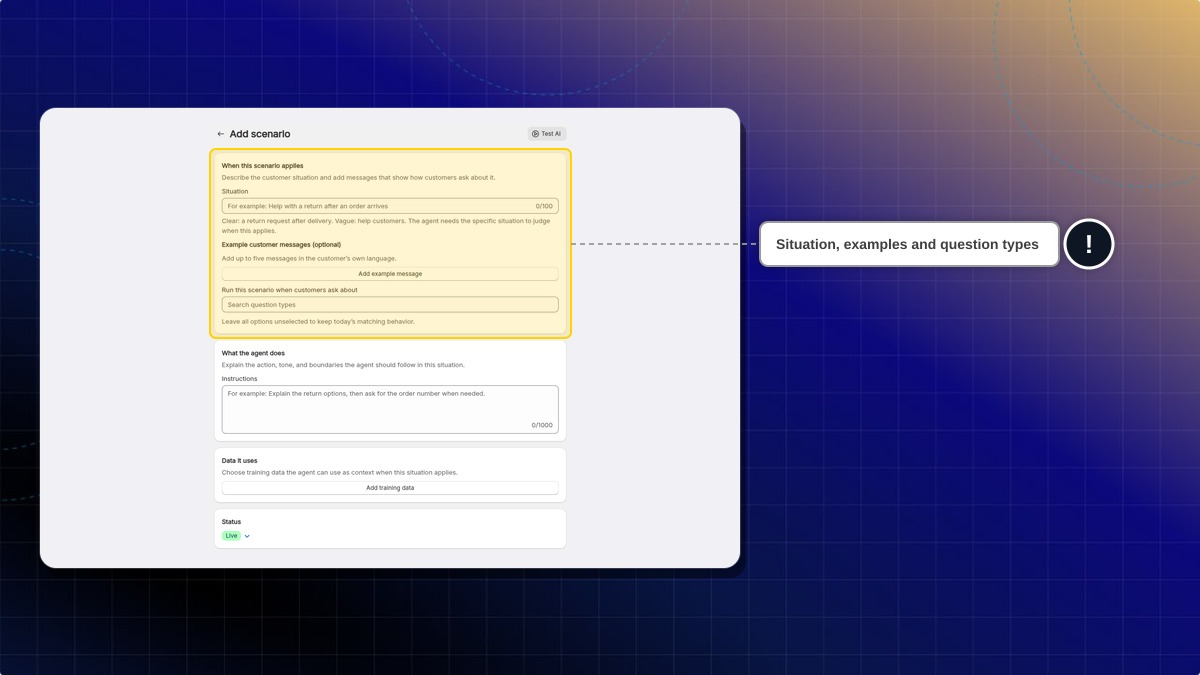Click the 'Run this scenario when customers ask about' label
The width and height of the screenshot is (1200, 675).
pyautogui.click(x=290, y=290)
